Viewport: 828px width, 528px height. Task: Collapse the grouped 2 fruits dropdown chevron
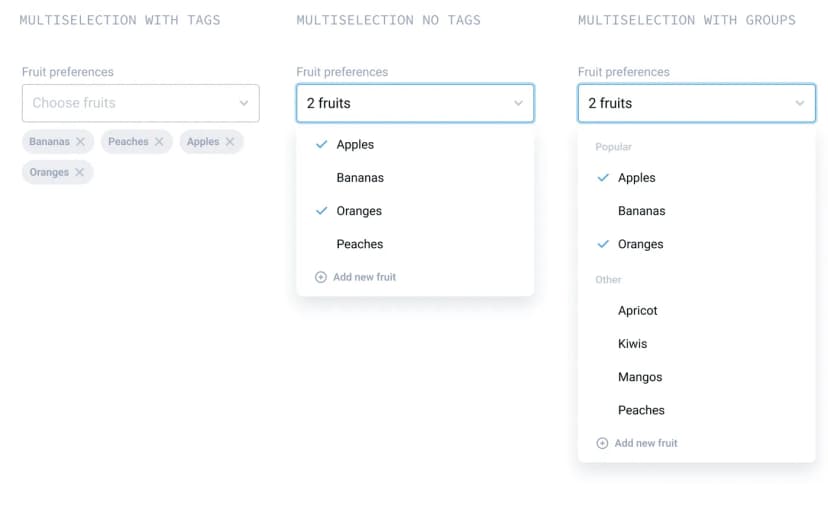(799, 103)
